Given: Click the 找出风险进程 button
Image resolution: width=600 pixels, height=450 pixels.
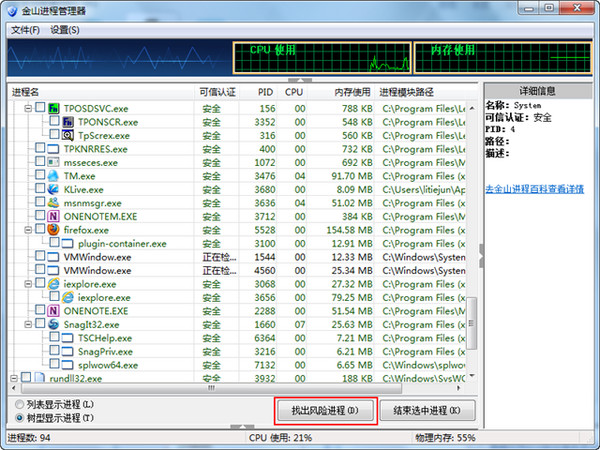Looking at the screenshot, I should (x=325, y=410).
